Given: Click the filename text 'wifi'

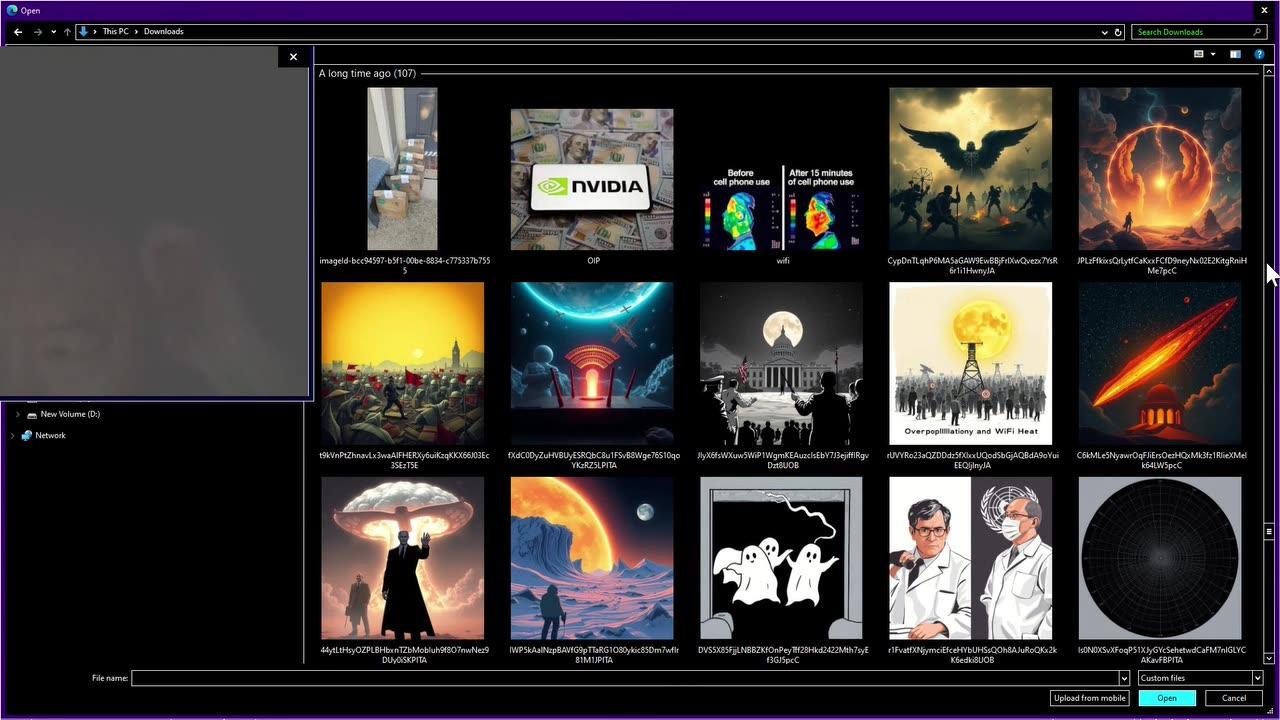Looking at the screenshot, I should [x=783, y=261].
